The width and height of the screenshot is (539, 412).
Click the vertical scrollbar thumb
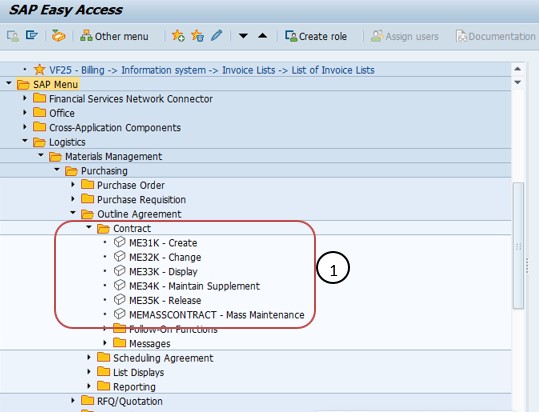[518, 245]
